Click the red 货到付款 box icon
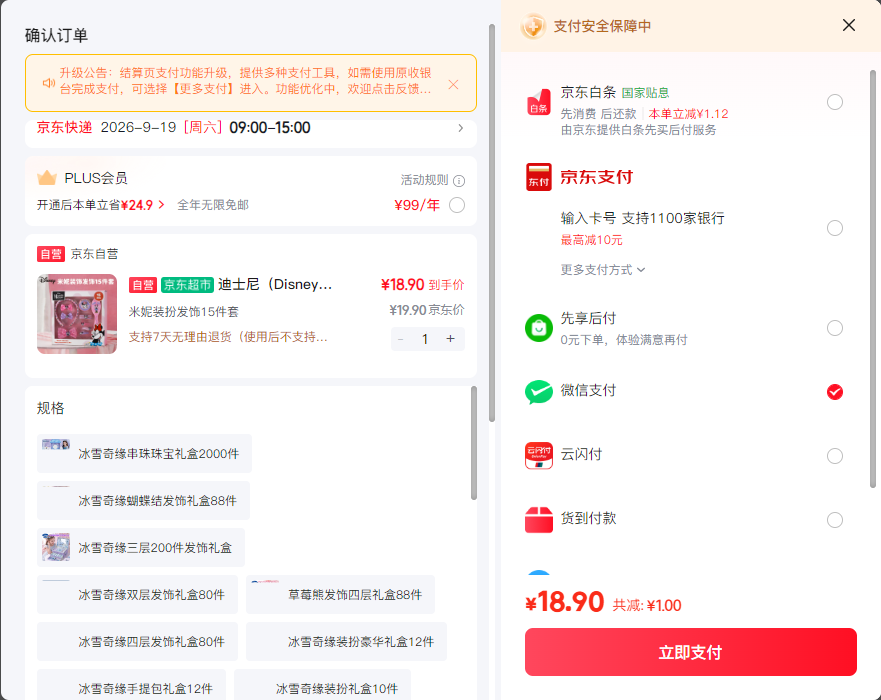Screen dimensions: 881x700 (538, 519)
